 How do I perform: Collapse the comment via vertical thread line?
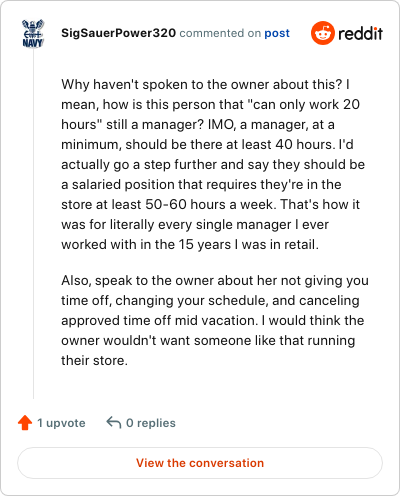tap(33, 223)
